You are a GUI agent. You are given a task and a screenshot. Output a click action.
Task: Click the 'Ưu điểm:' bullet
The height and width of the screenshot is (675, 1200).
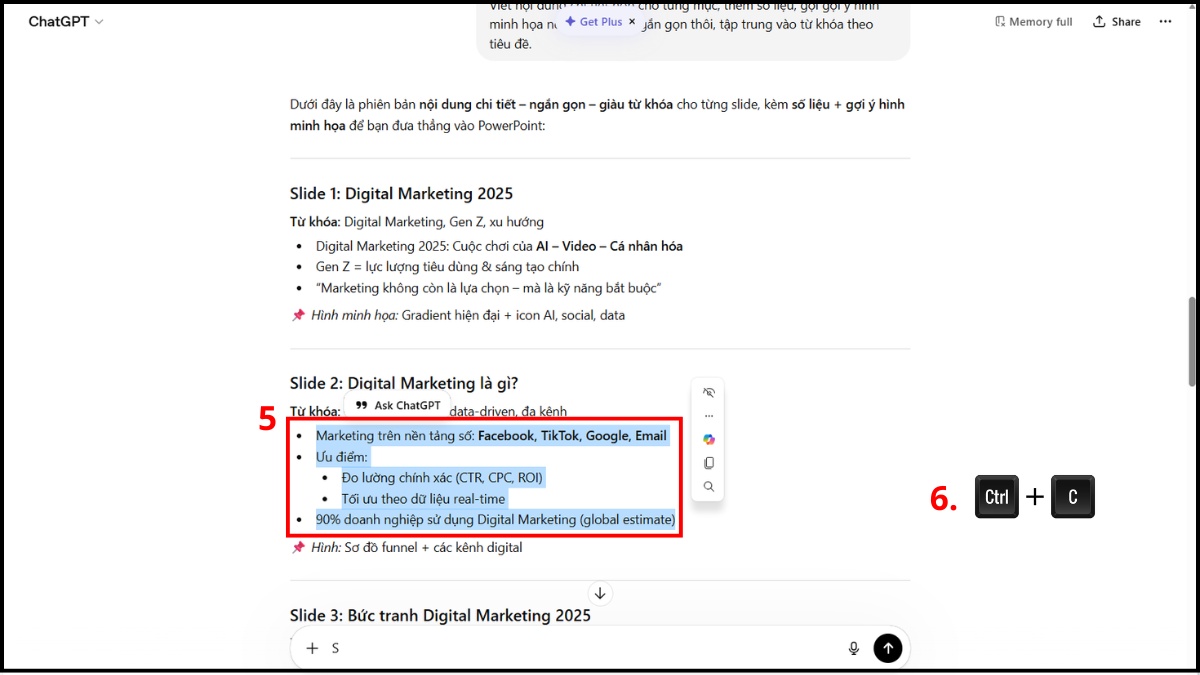(x=342, y=457)
